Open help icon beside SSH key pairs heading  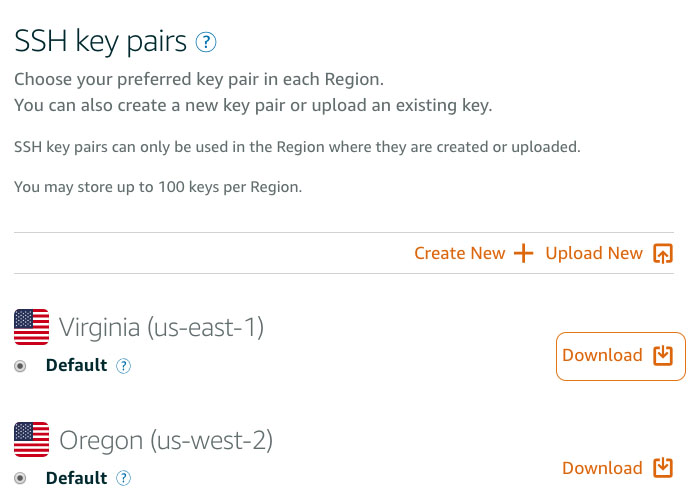click(206, 42)
